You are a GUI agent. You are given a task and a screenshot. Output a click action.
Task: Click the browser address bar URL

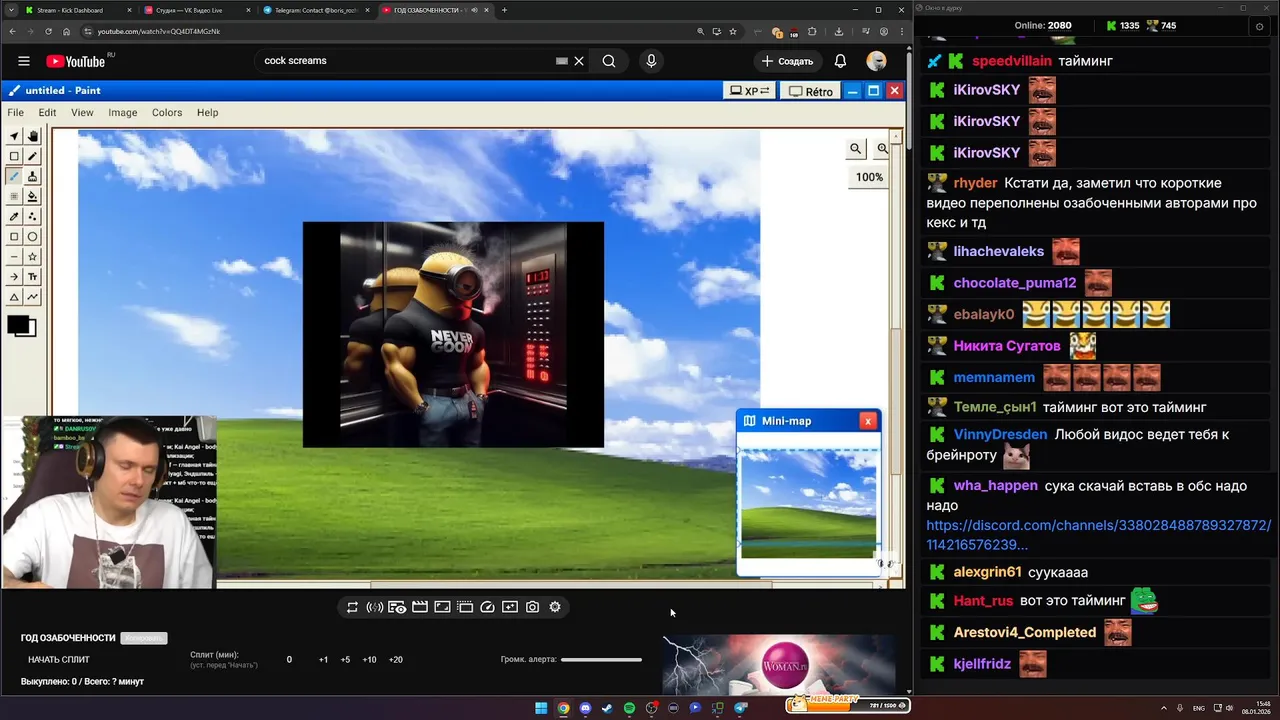(159, 31)
